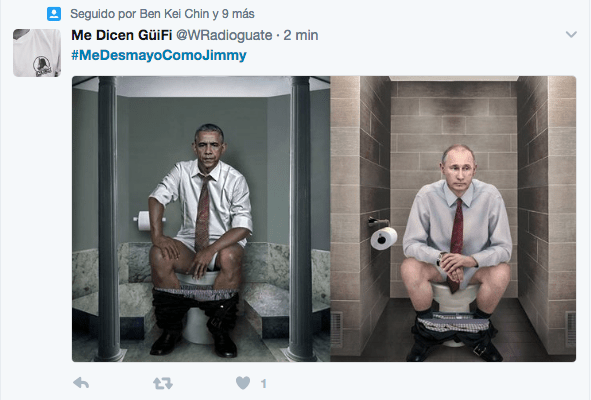Click the toilet paper roll in left photo
The width and height of the screenshot is (591, 400).
click(x=145, y=221)
